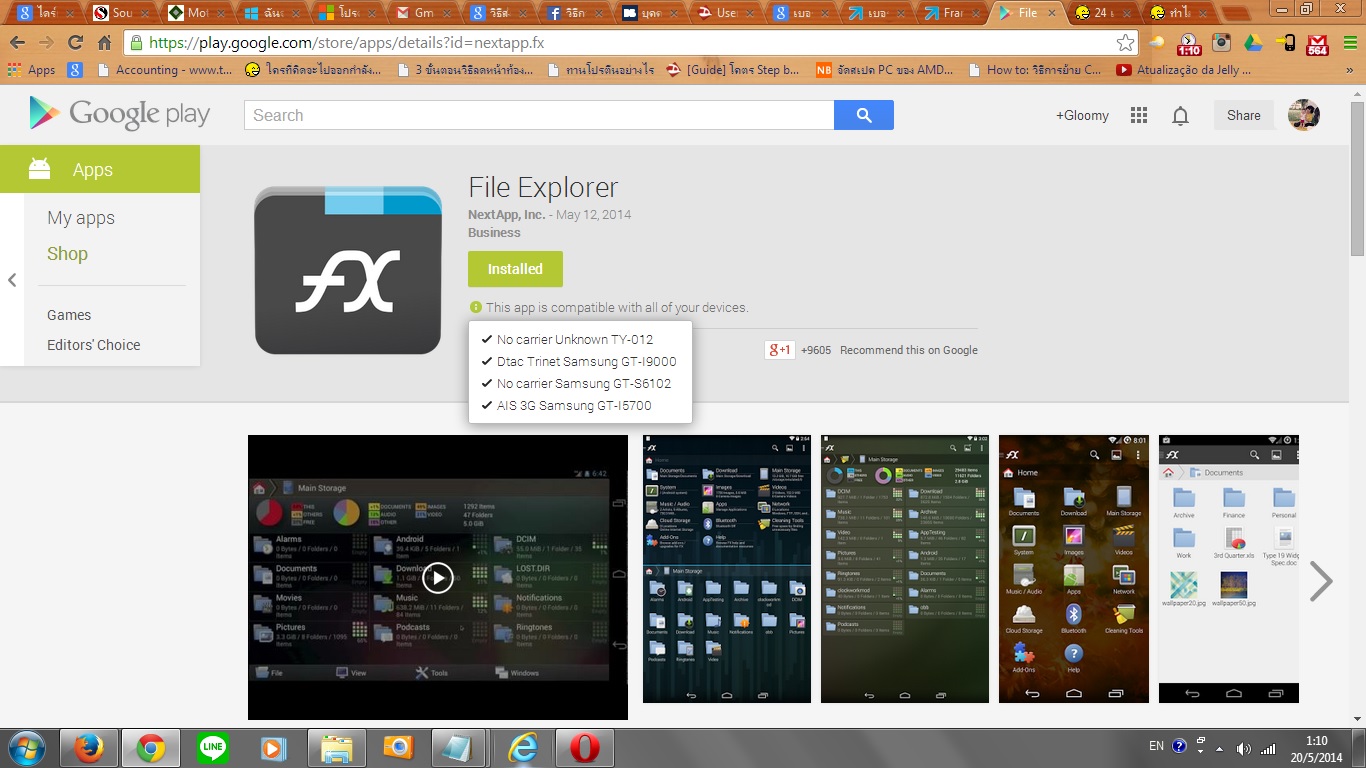Open the green usage-stats screenshot
1366x768 pixels.
[905, 569]
